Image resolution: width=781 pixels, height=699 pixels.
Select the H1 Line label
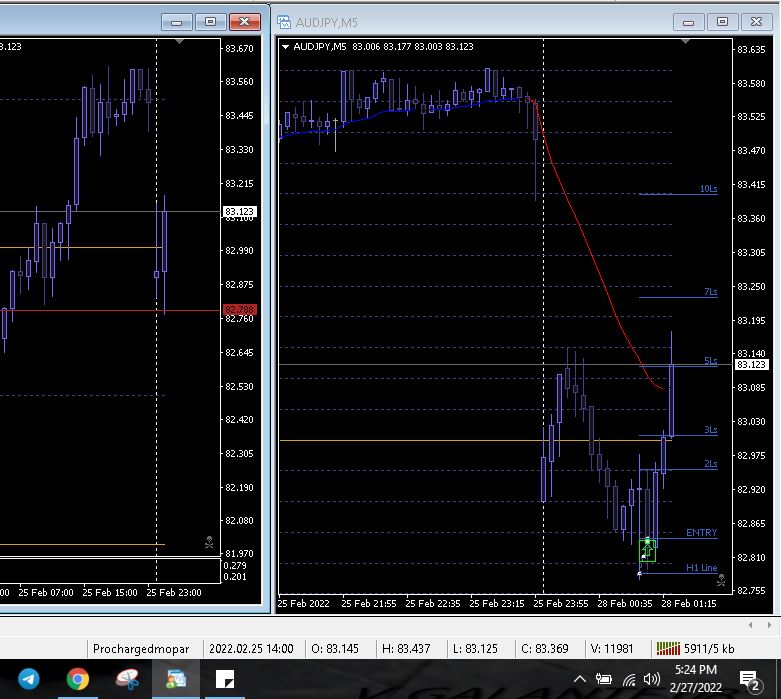701,567
